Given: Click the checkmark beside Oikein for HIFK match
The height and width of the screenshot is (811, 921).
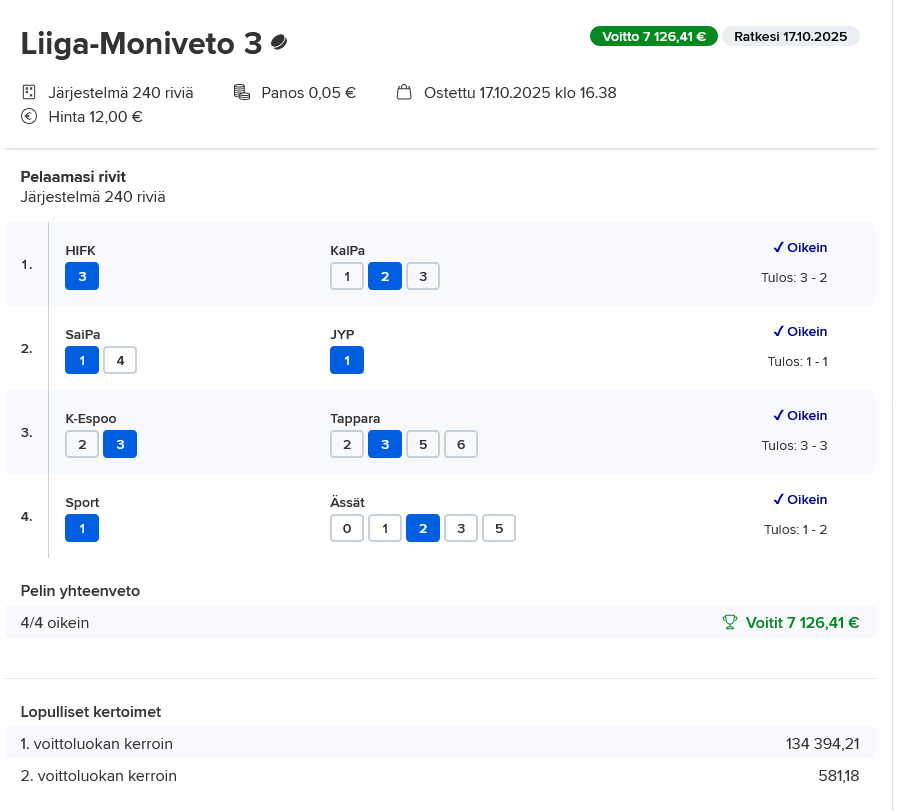Looking at the screenshot, I should pos(778,248).
